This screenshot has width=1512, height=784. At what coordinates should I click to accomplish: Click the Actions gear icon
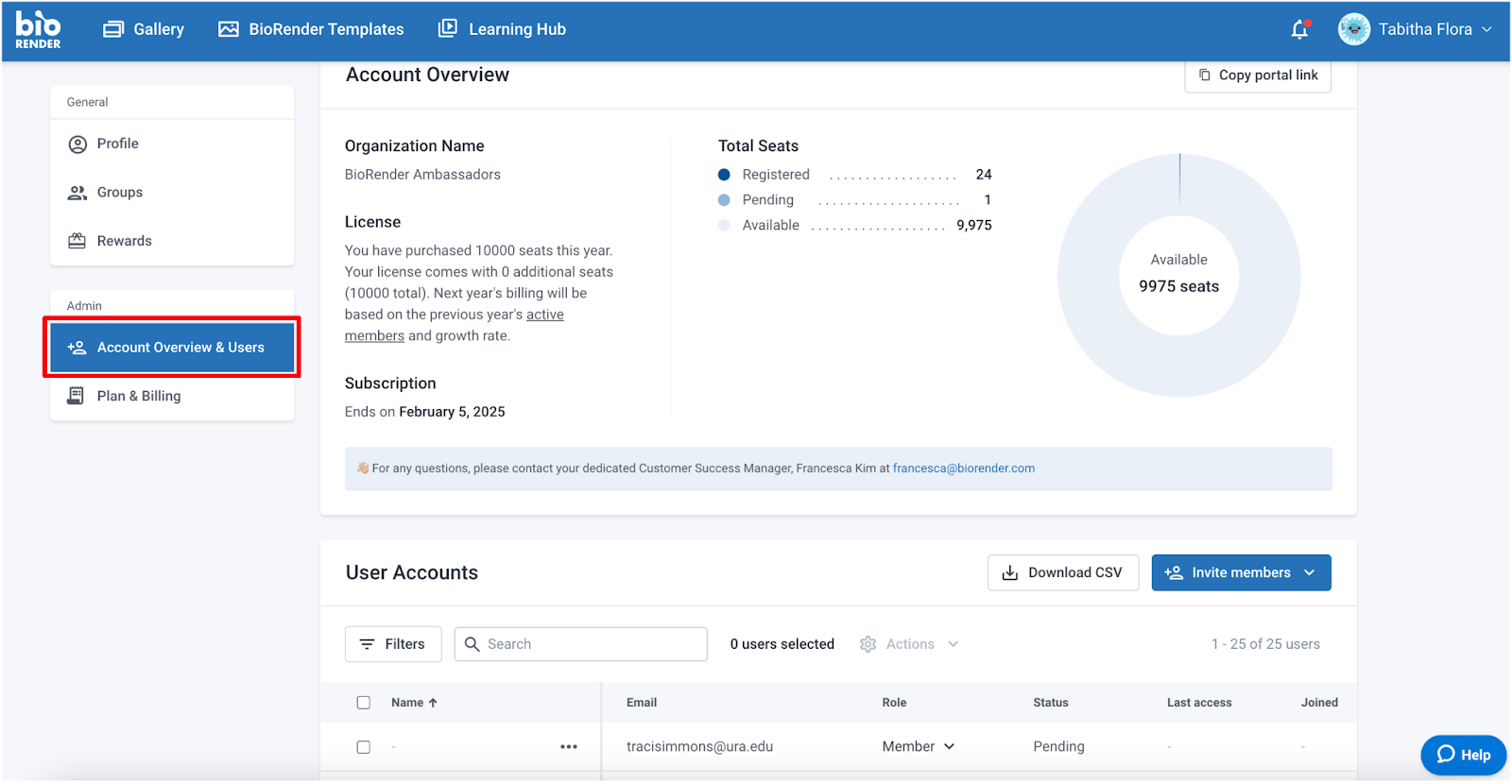868,644
